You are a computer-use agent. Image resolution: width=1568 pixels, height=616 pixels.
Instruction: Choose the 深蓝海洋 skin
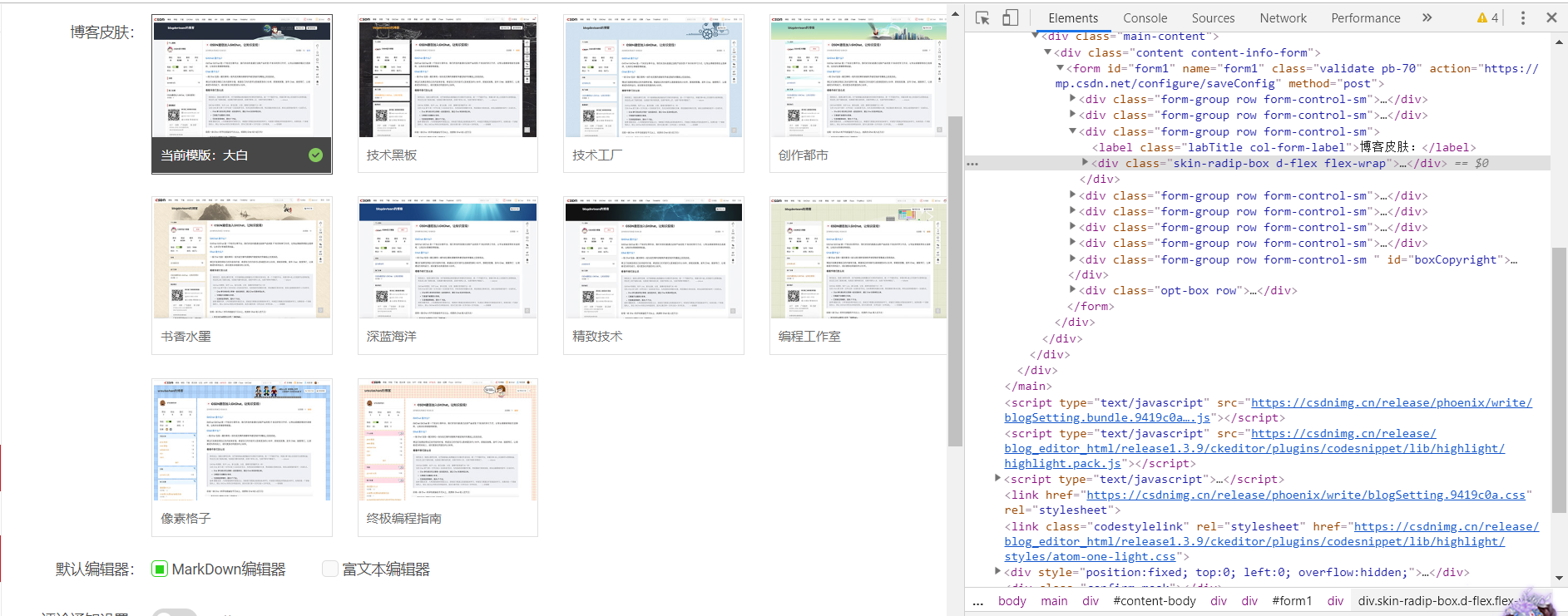(x=448, y=275)
